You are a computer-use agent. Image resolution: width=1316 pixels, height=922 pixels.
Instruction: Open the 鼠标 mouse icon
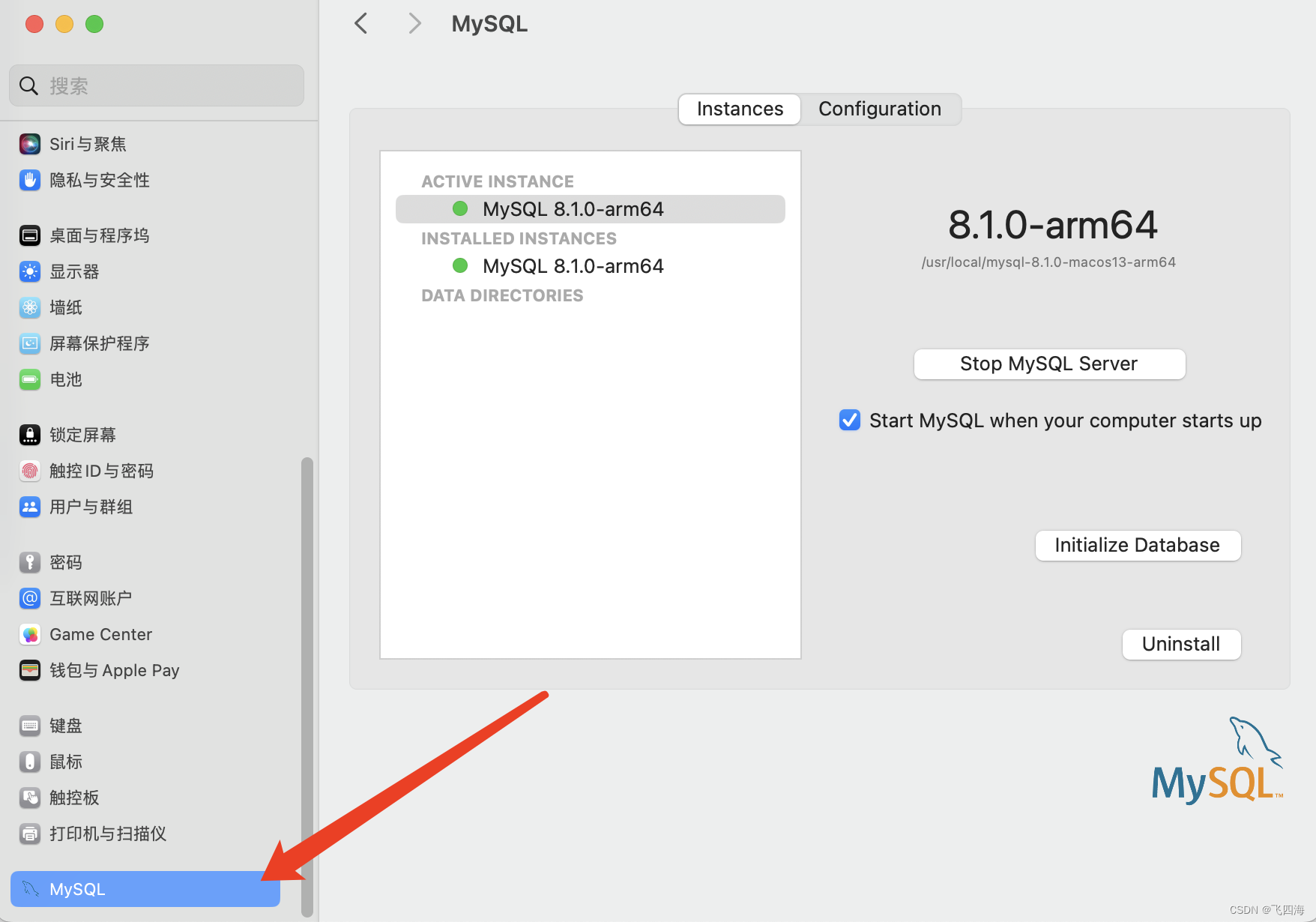click(x=30, y=762)
